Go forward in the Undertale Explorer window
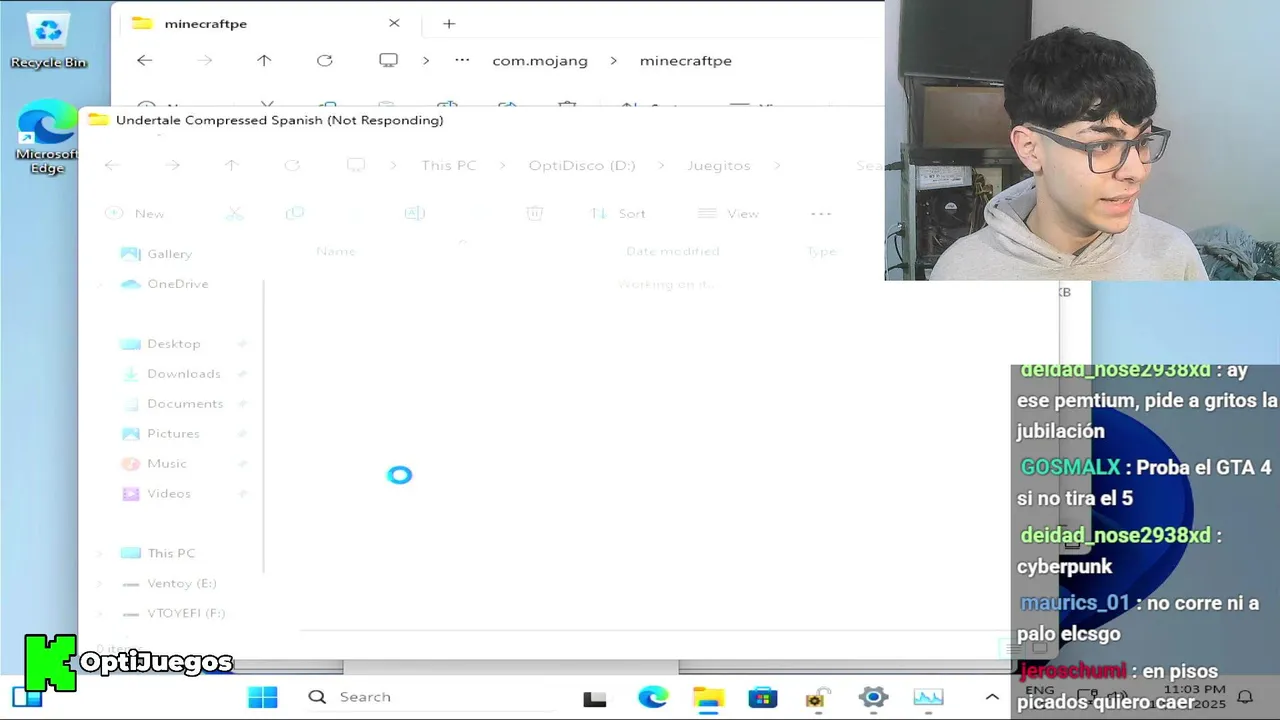This screenshot has width=1280, height=720. click(172, 165)
